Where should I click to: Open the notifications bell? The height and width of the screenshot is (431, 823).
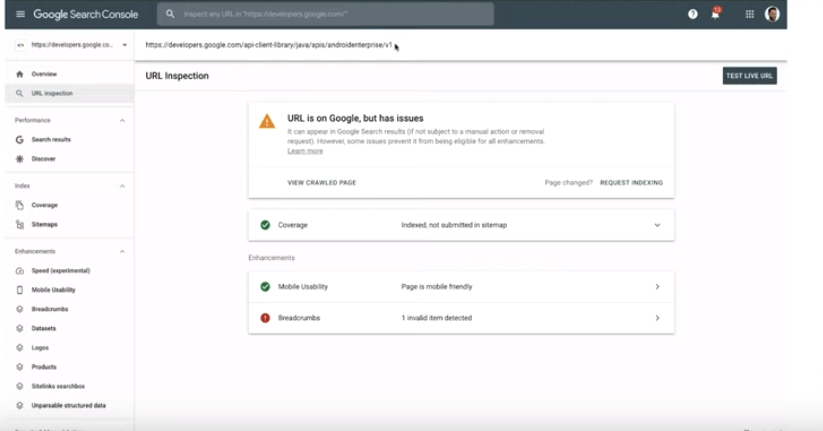coord(715,14)
